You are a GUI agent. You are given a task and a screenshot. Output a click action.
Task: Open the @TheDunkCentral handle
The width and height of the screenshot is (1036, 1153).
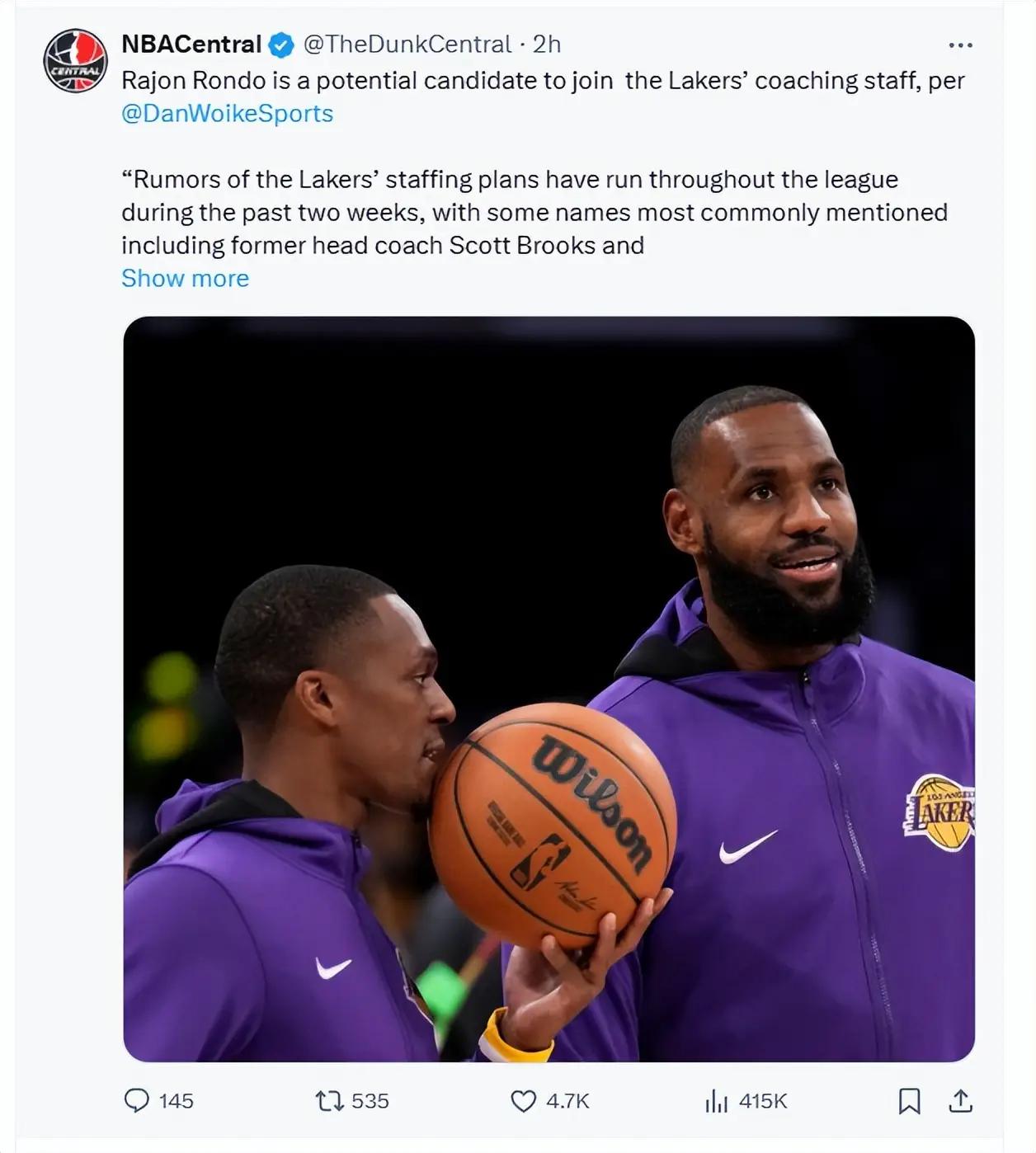407,44
